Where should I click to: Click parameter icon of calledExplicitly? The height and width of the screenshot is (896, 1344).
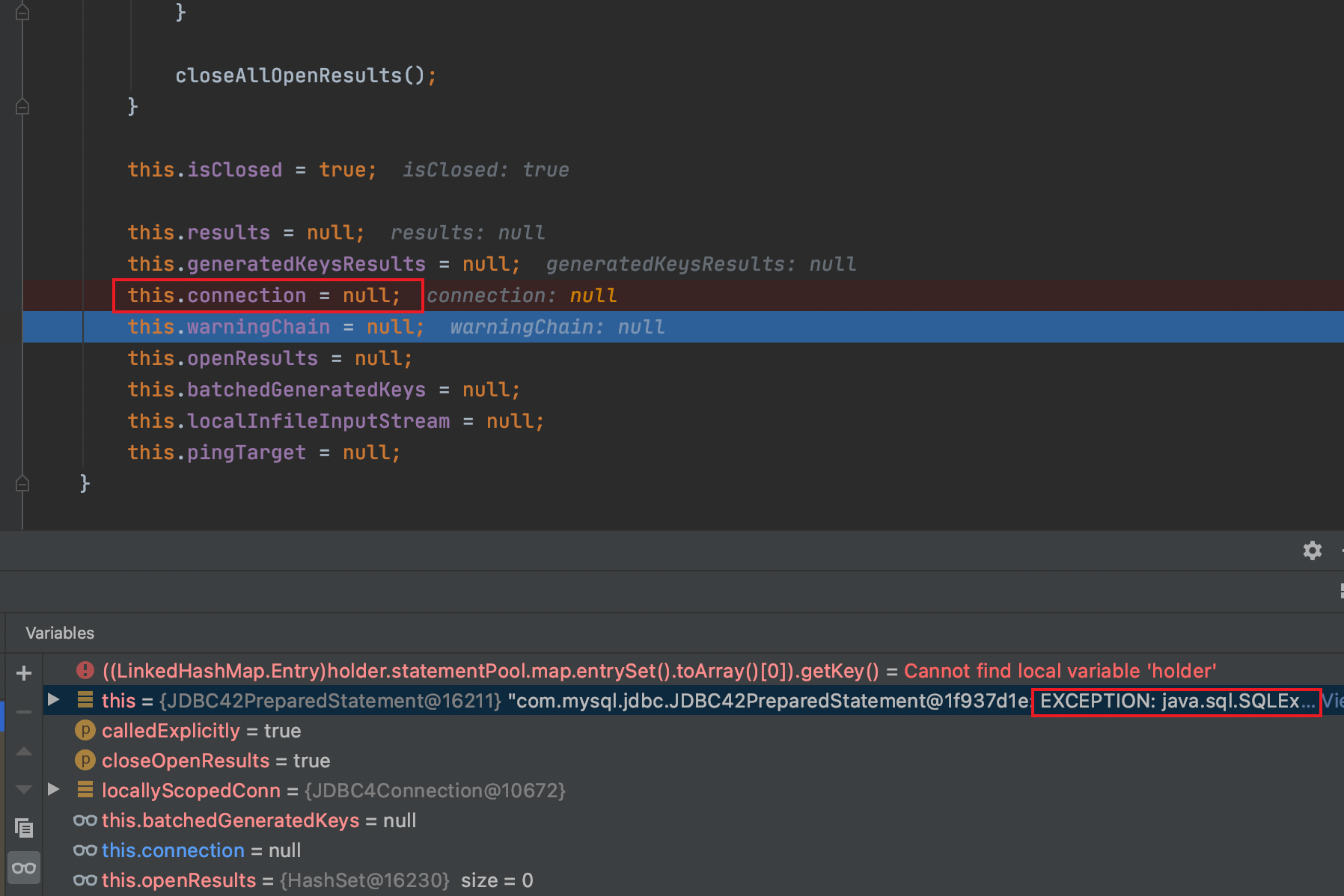click(85, 730)
